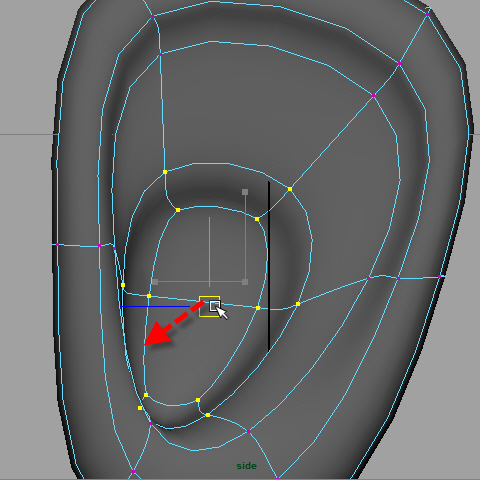The image size is (480, 480).
Task: Click gray handle atop the vertical gray bracket
Action: tap(245, 192)
